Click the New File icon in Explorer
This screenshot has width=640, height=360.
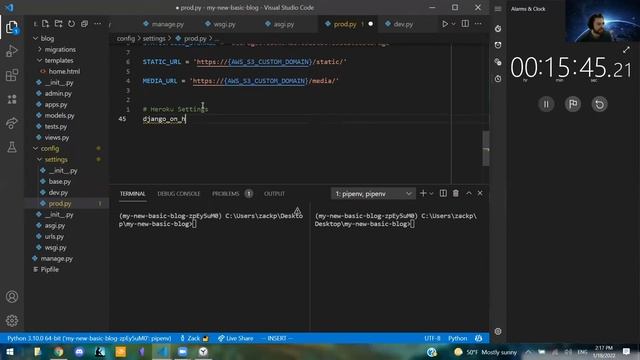click(x=45, y=24)
